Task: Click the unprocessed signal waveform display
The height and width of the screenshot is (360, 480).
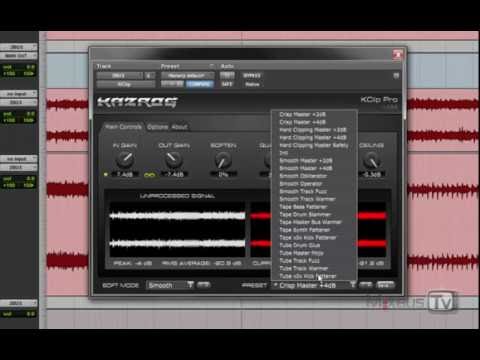Action: click(x=177, y=229)
